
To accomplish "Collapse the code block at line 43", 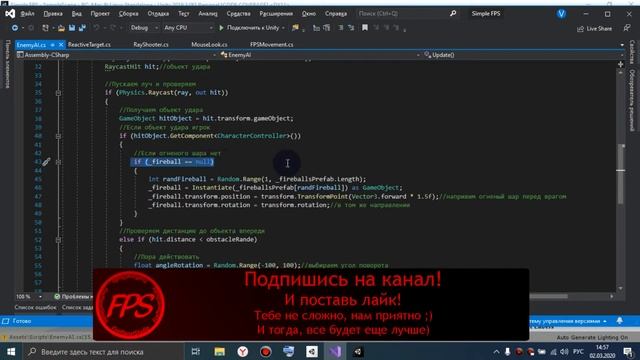I will [x=58, y=162].
